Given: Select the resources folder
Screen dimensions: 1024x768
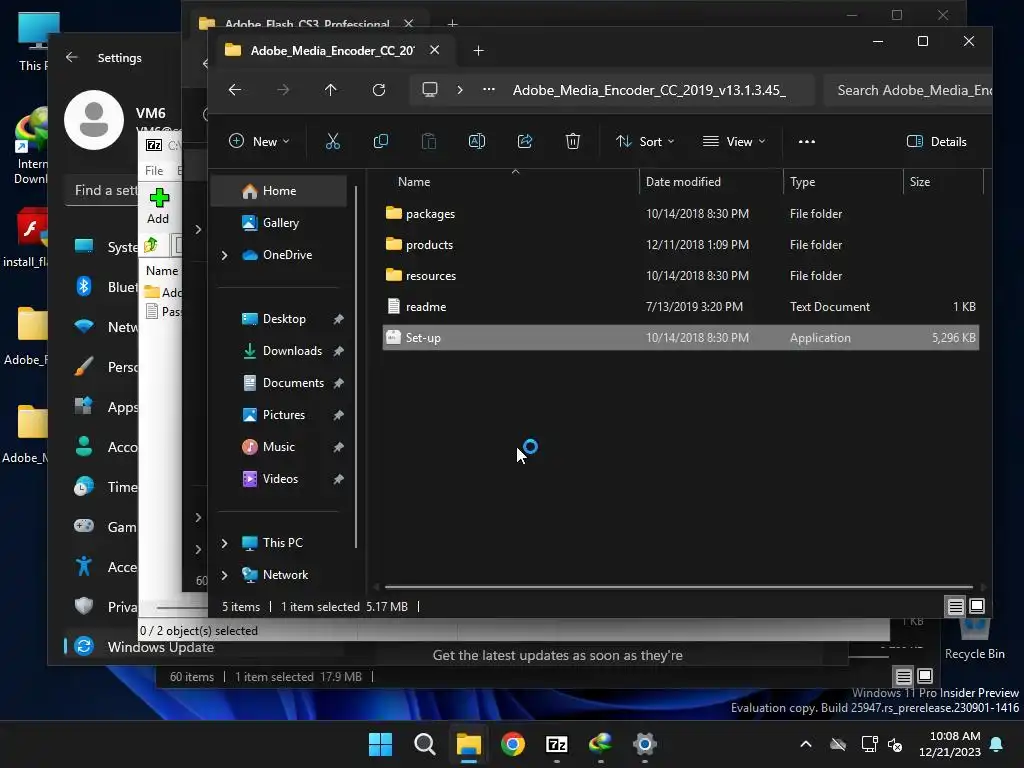Looking at the screenshot, I should 680,276.
